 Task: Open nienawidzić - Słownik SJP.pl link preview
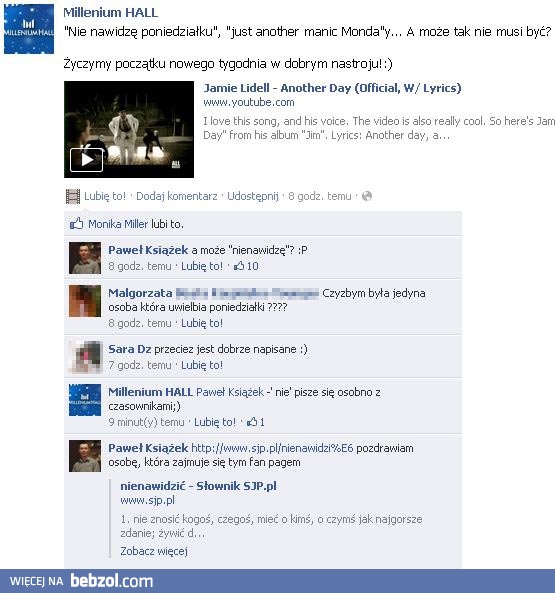tap(198, 486)
